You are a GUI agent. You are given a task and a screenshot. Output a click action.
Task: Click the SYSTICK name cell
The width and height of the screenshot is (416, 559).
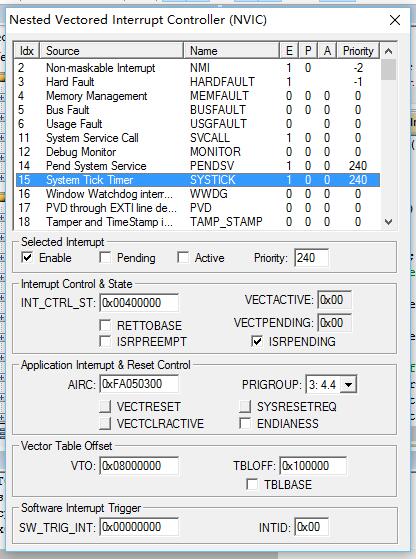(x=213, y=180)
